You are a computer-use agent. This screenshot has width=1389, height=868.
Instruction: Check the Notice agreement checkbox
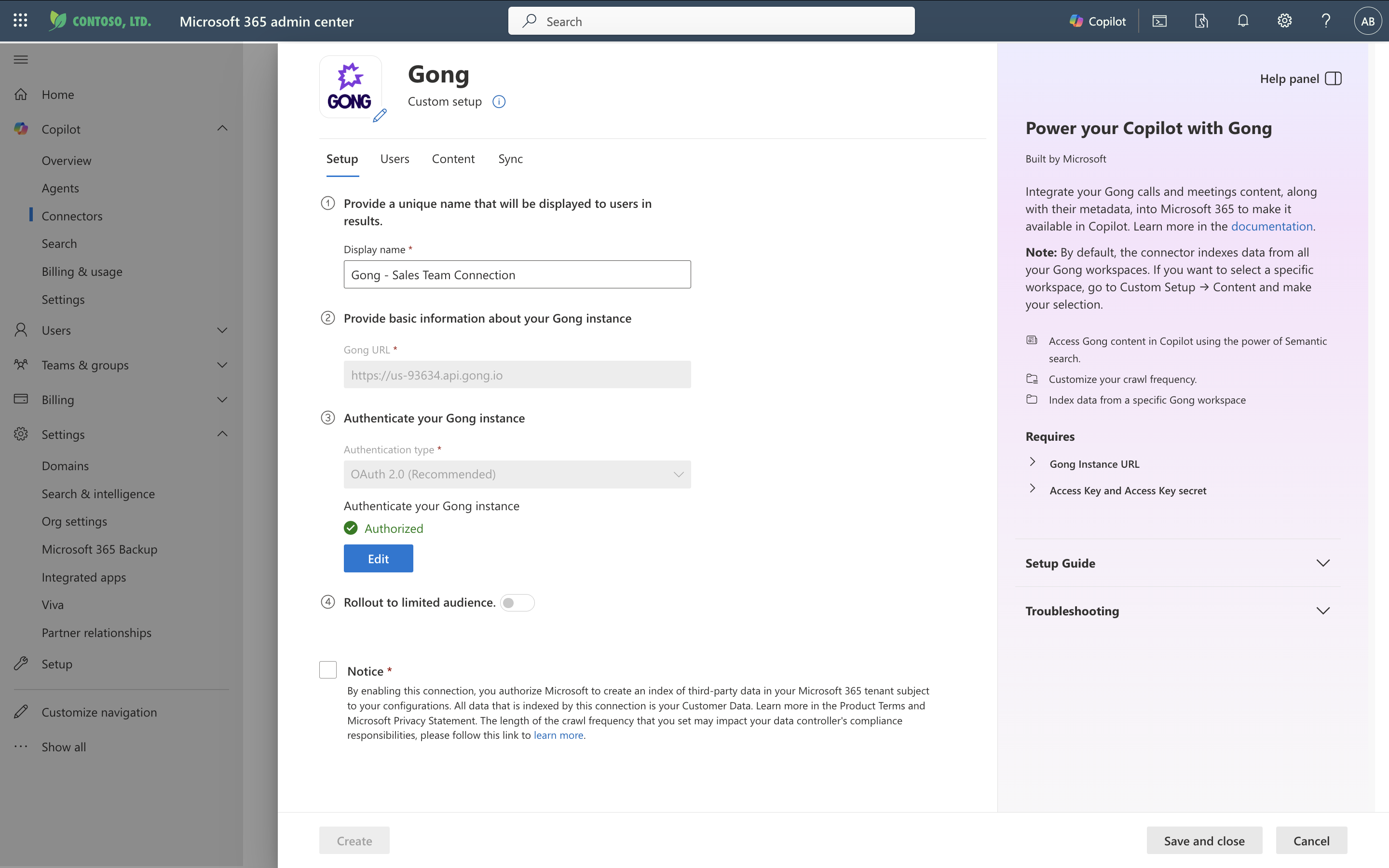click(328, 669)
